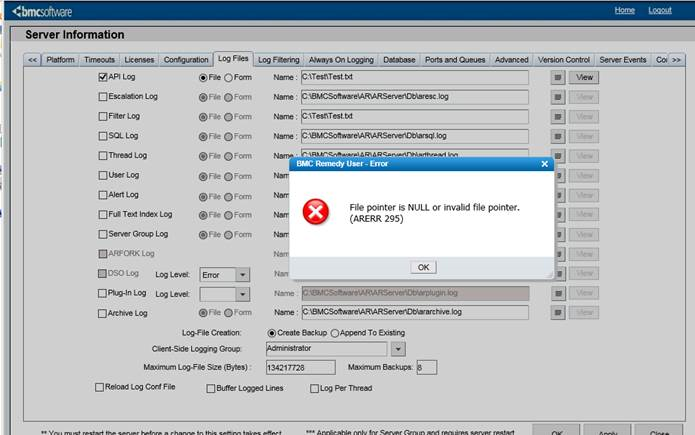Screen dimensions: 695x435
Task: Open file browser icon for API Log
Action: point(558,78)
